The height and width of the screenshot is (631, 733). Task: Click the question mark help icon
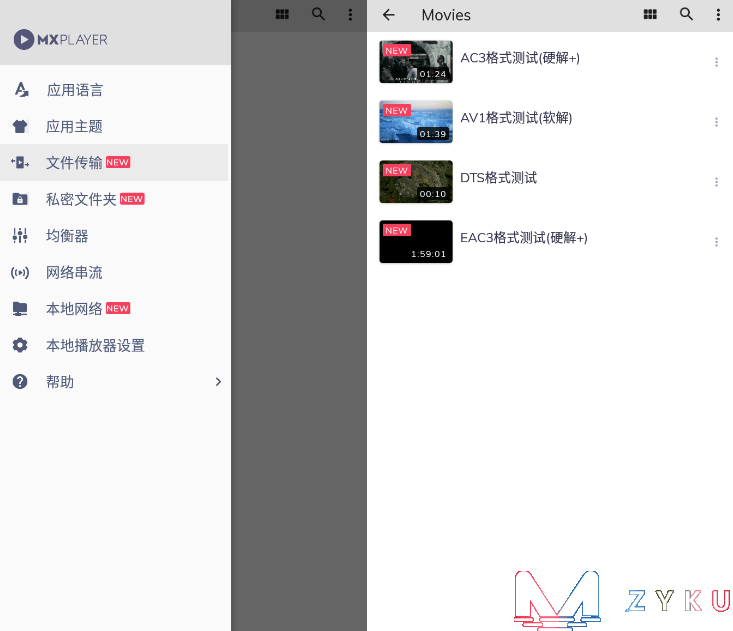[x=20, y=381]
